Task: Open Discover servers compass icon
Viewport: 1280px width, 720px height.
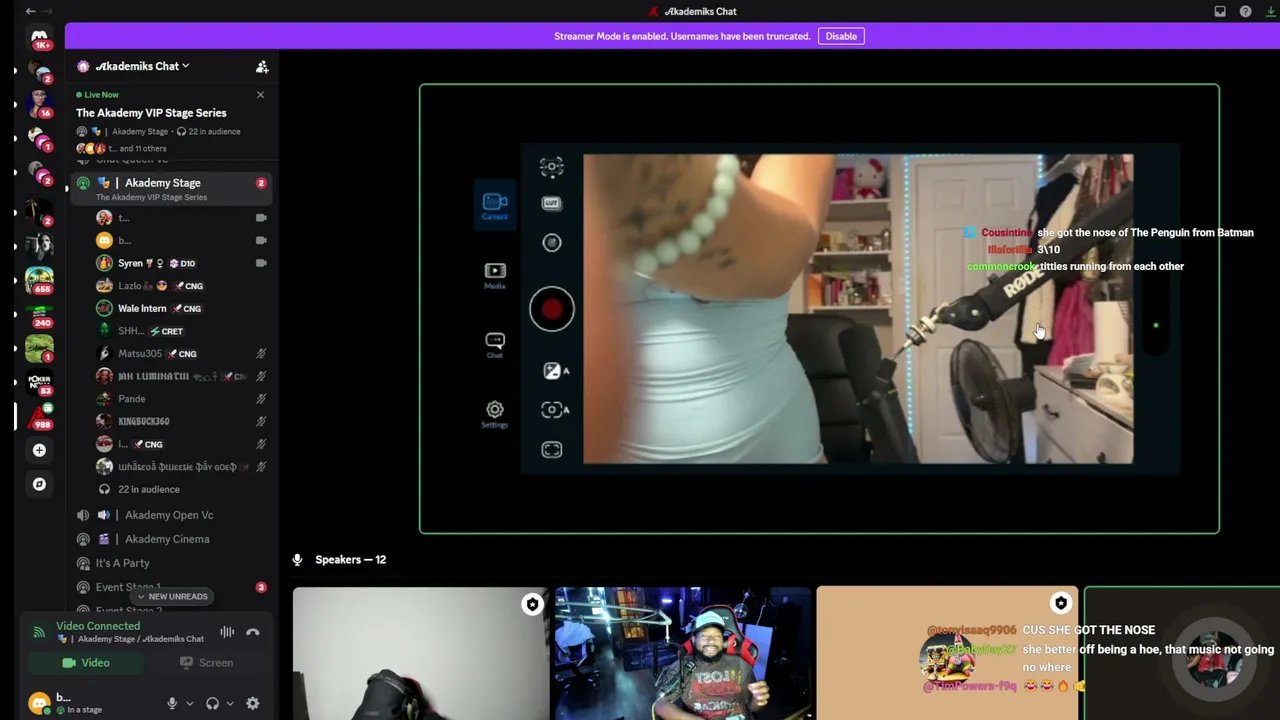Action: pyautogui.click(x=39, y=484)
